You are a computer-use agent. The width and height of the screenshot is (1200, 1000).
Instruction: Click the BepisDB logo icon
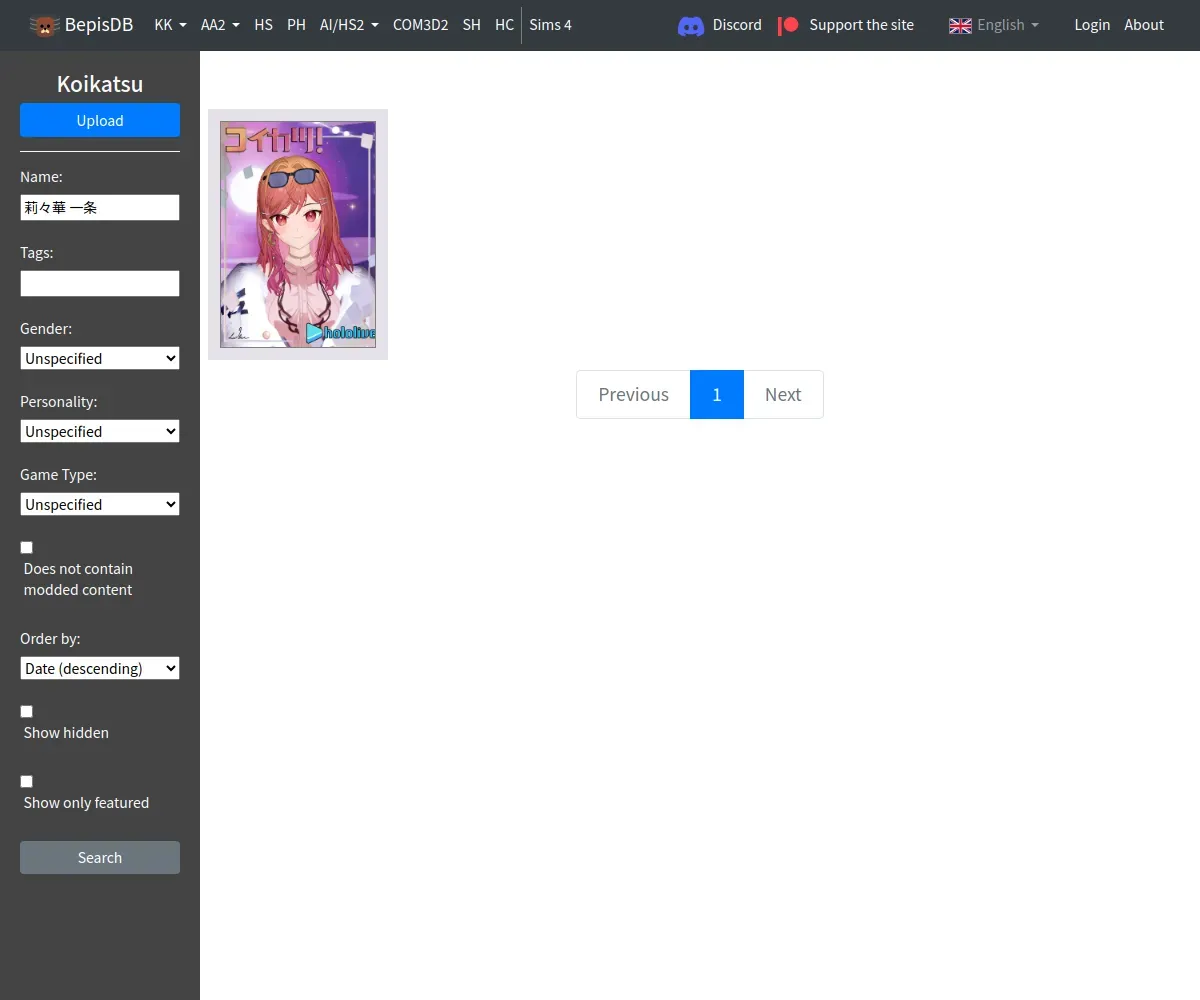[44, 25]
